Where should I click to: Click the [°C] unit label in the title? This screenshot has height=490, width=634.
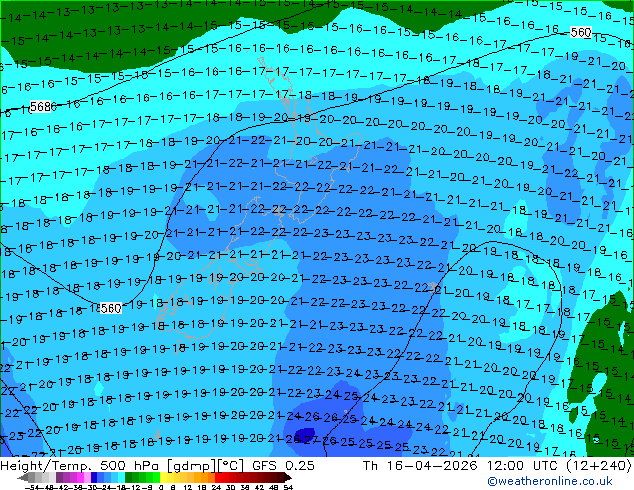230,466
